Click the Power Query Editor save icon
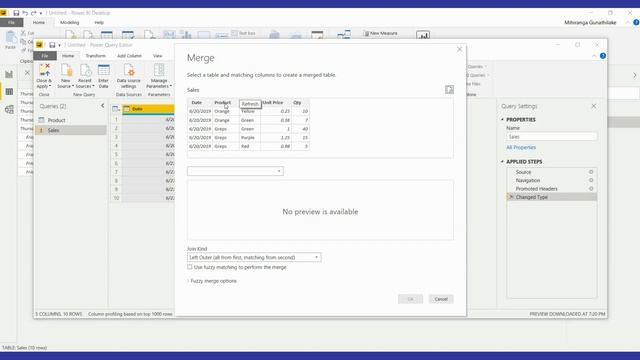This screenshot has width=640, height=360. tap(52, 45)
